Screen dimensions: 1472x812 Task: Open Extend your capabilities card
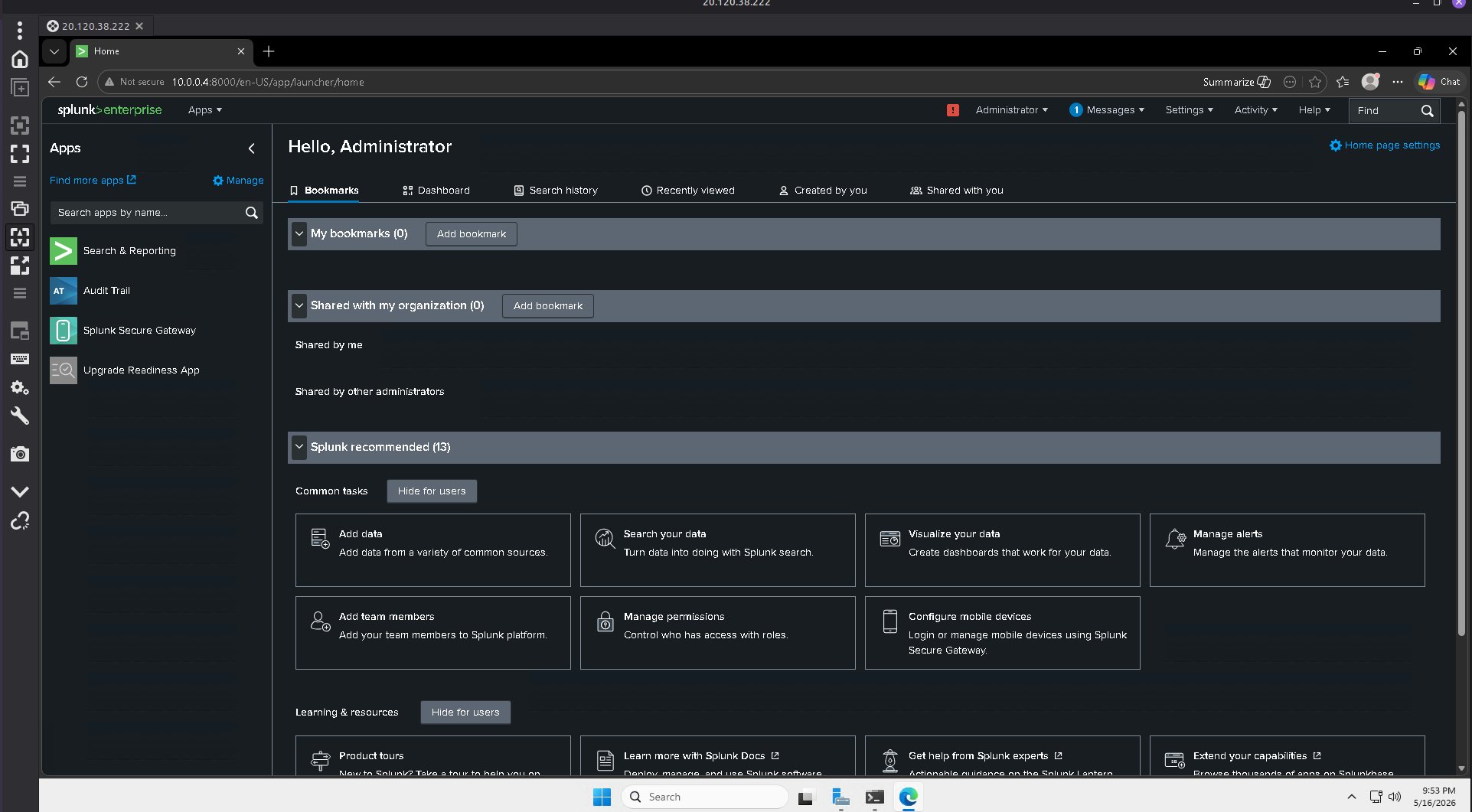(x=1287, y=756)
